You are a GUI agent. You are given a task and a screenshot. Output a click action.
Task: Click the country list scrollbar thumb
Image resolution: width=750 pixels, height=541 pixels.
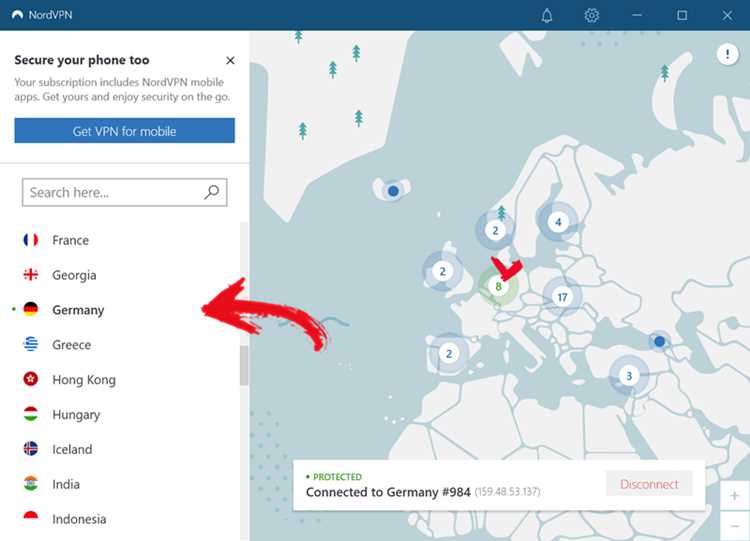click(x=244, y=366)
